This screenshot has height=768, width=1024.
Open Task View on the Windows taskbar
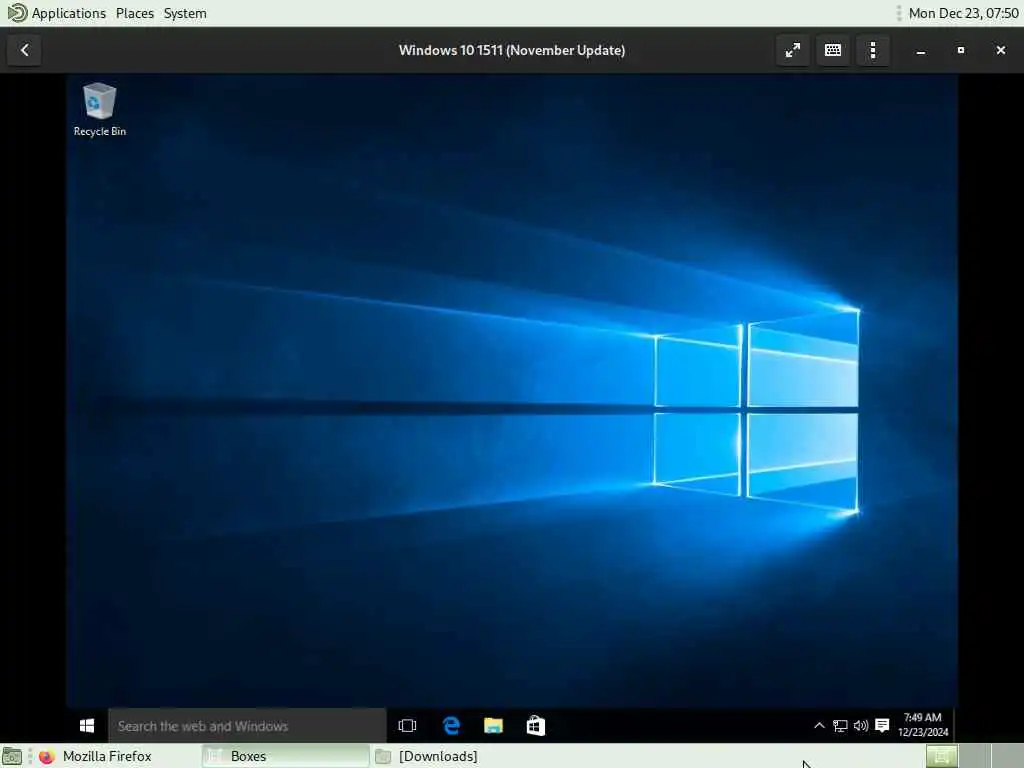click(x=408, y=726)
